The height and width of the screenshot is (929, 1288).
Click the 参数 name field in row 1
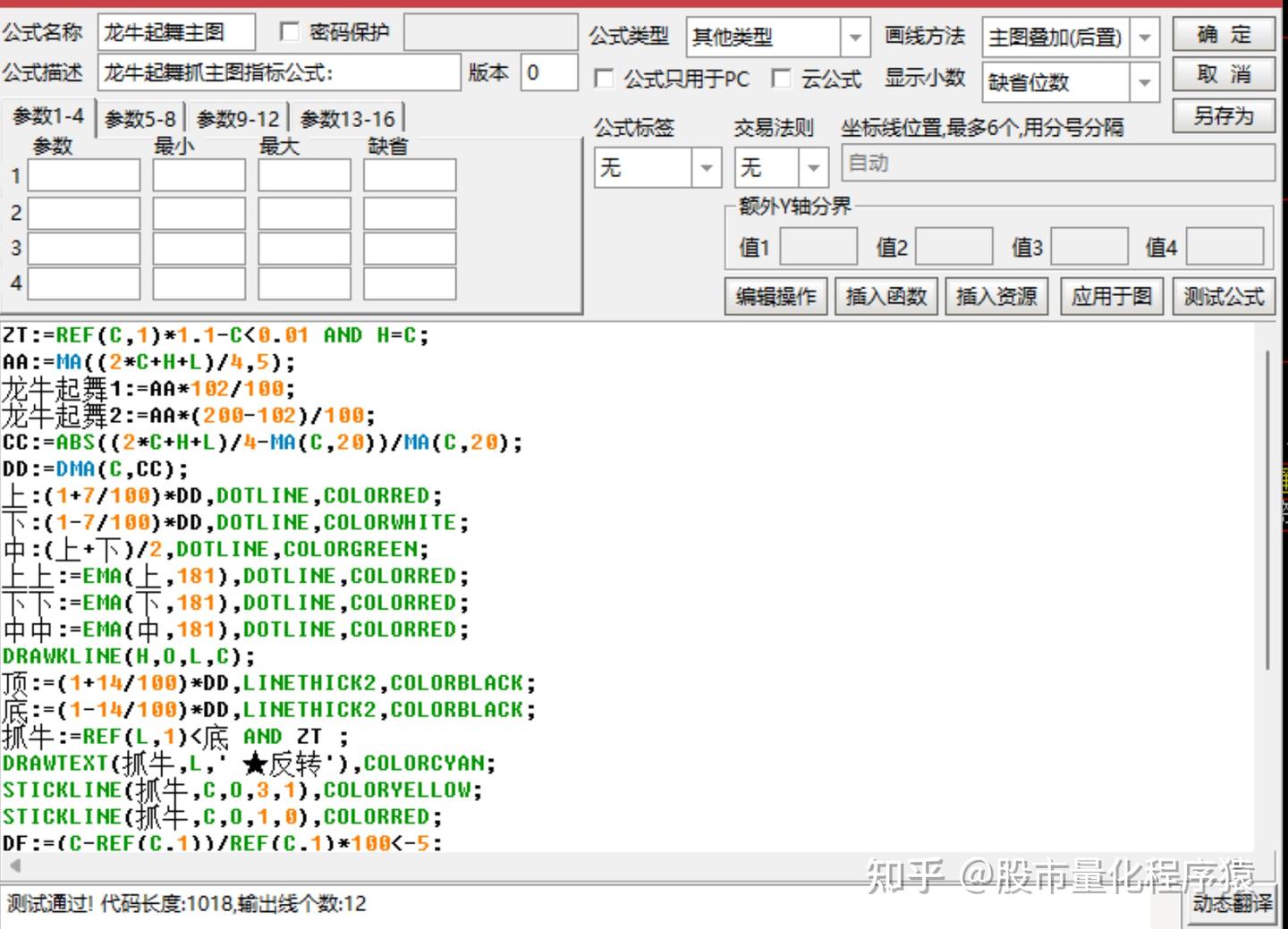(84, 175)
